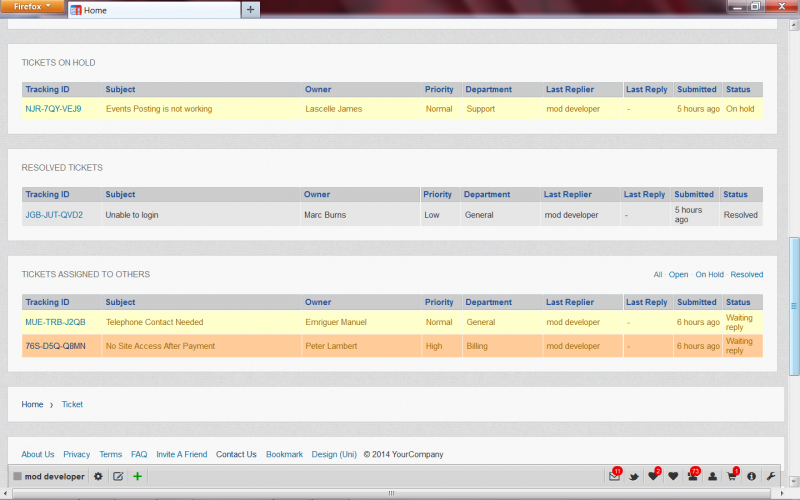Click Priority header in Tickets On Hold table
The image size is (800, 500).
439,89
